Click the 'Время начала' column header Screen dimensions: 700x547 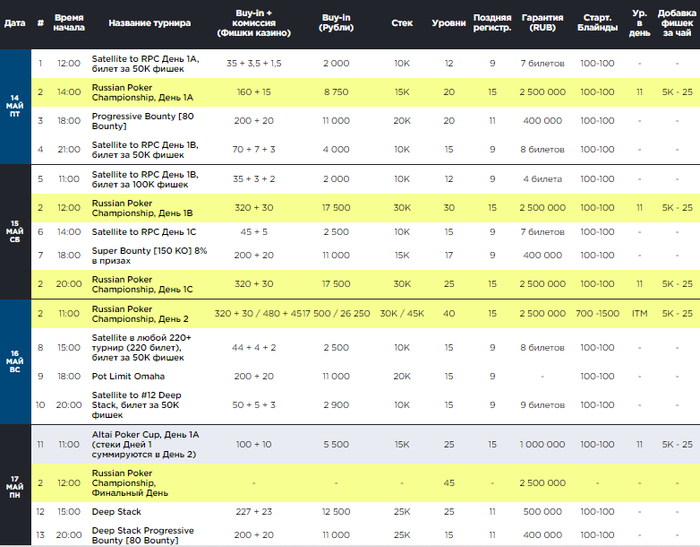click(69, 23)
